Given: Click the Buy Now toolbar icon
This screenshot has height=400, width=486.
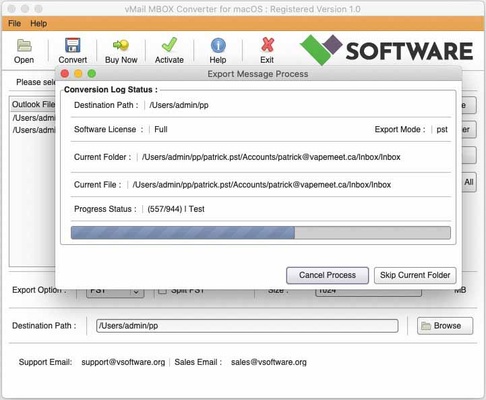Looking at the screenshot, I should pos(121,45).
